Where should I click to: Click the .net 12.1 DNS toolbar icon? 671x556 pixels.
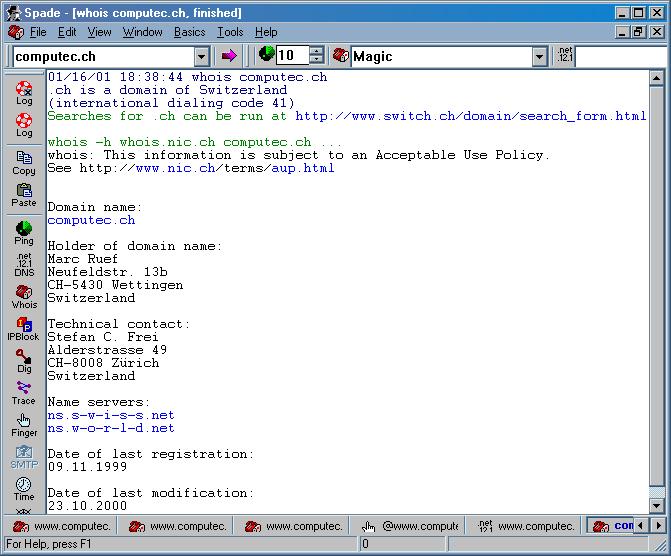point(565,55)
